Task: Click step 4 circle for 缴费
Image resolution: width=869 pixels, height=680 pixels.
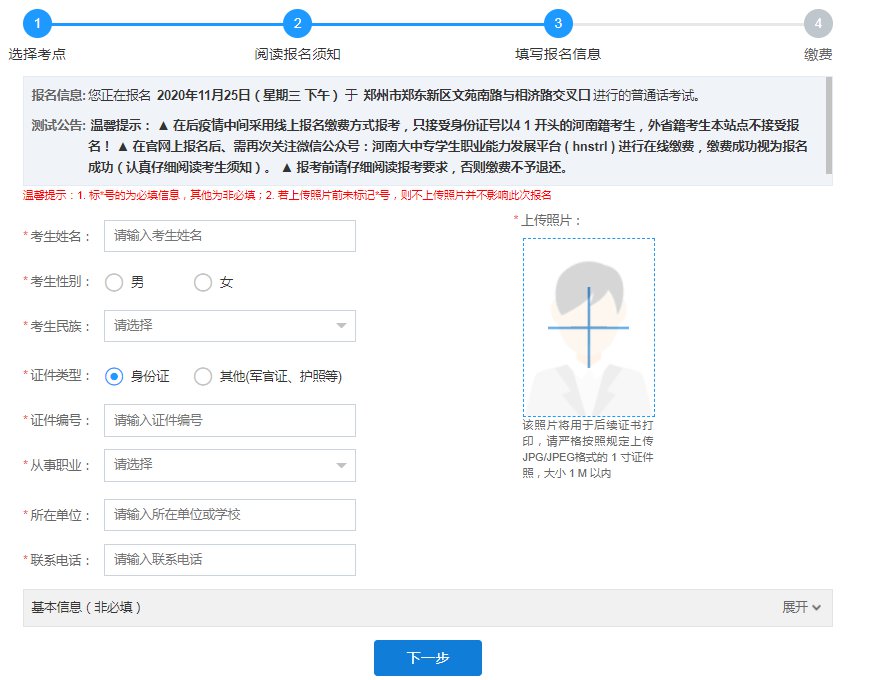Action: (x=818, y=23)
